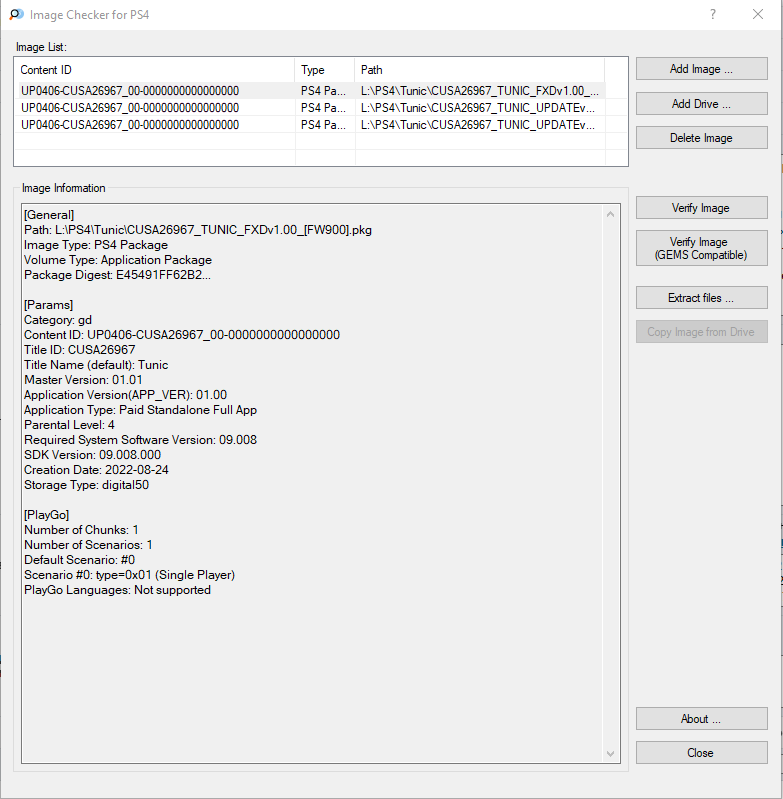Open the Extract files dialog
The image size is (783, 799).
point(701,298)
